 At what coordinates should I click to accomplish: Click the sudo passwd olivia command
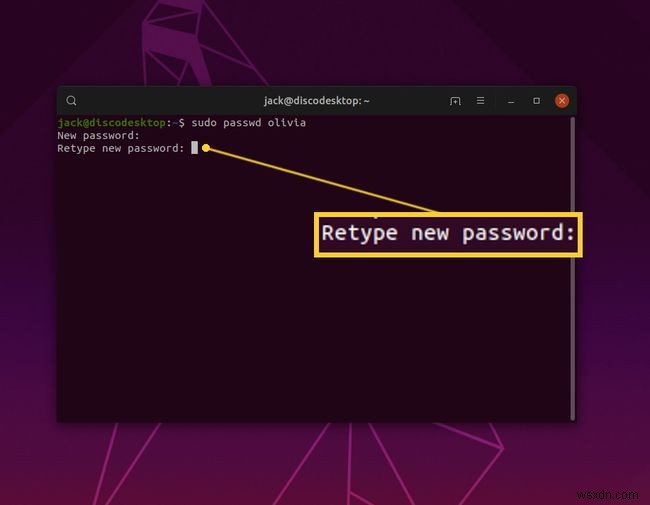(248, 123)
